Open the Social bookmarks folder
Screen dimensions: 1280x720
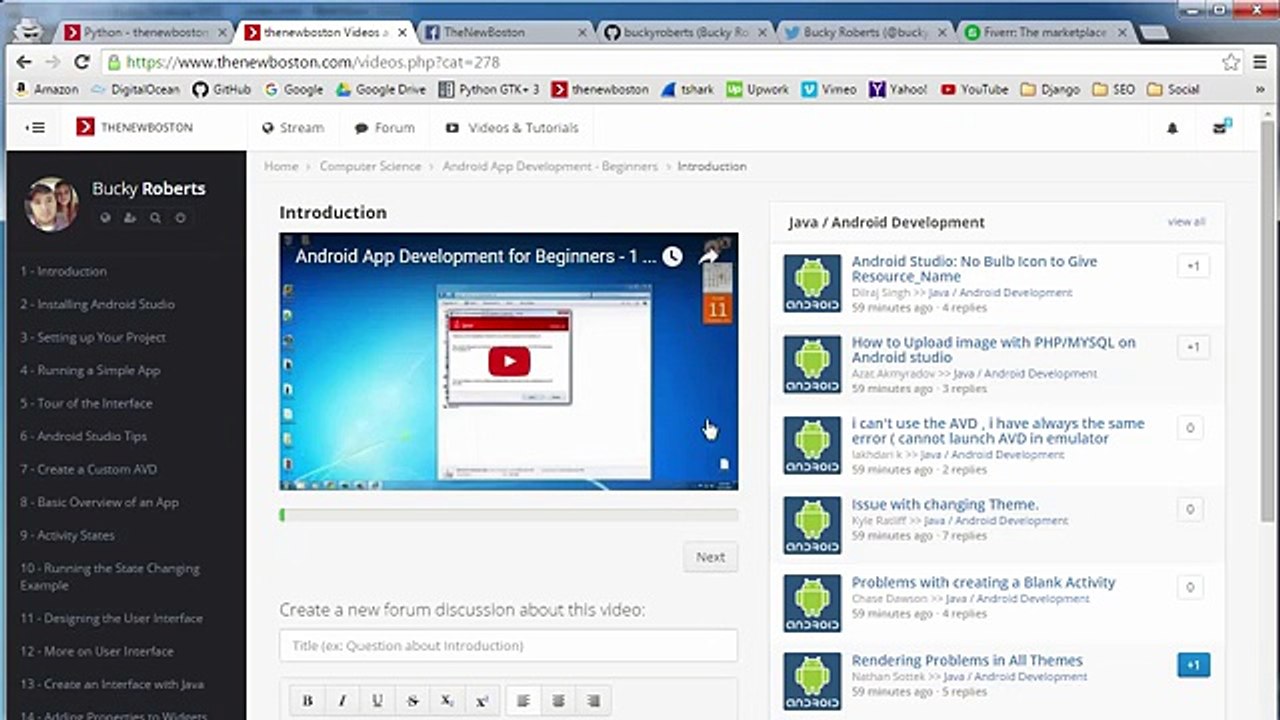click(1173, 89)
